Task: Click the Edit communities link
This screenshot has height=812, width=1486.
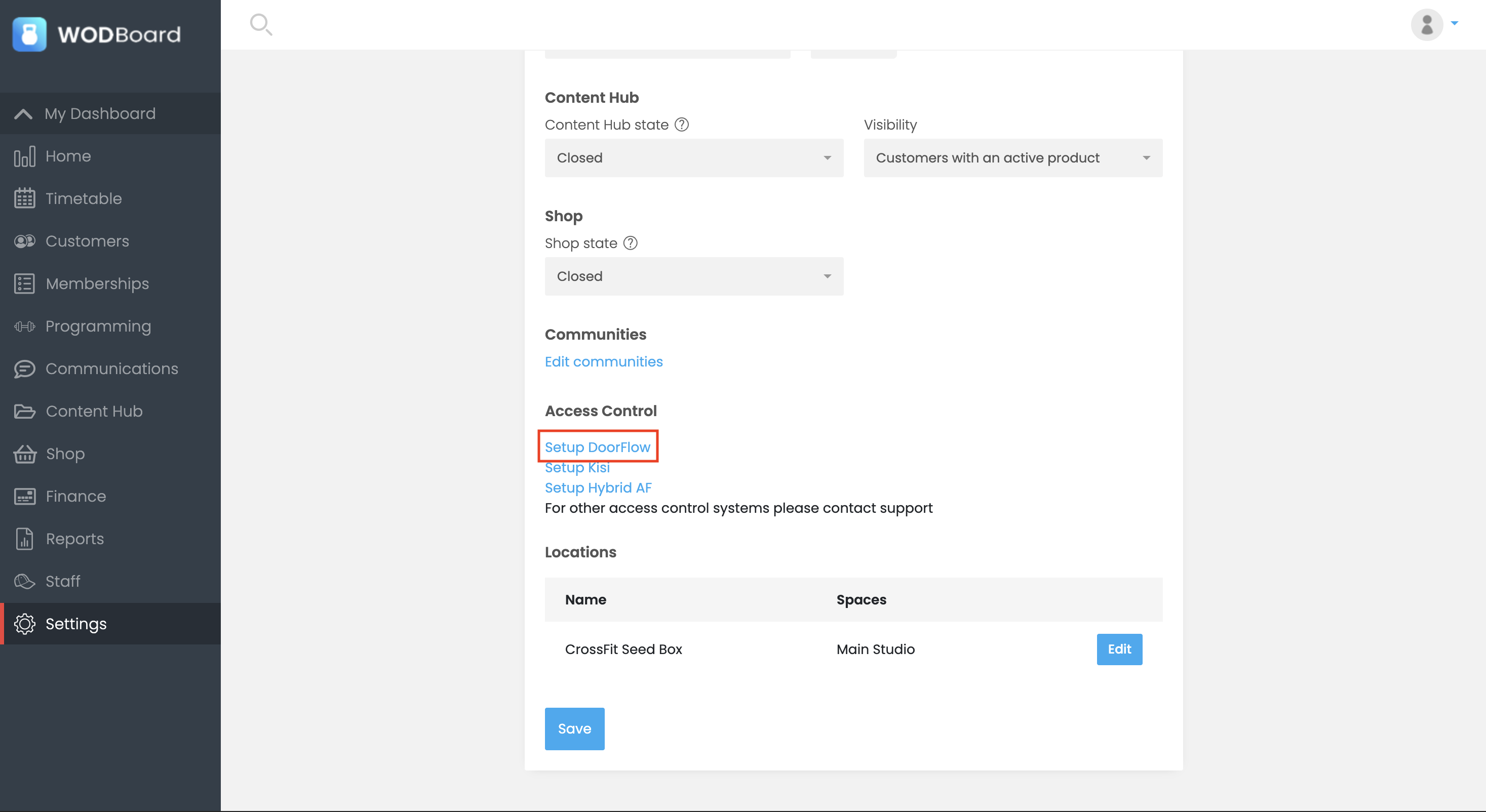Action: coord(603,361)
